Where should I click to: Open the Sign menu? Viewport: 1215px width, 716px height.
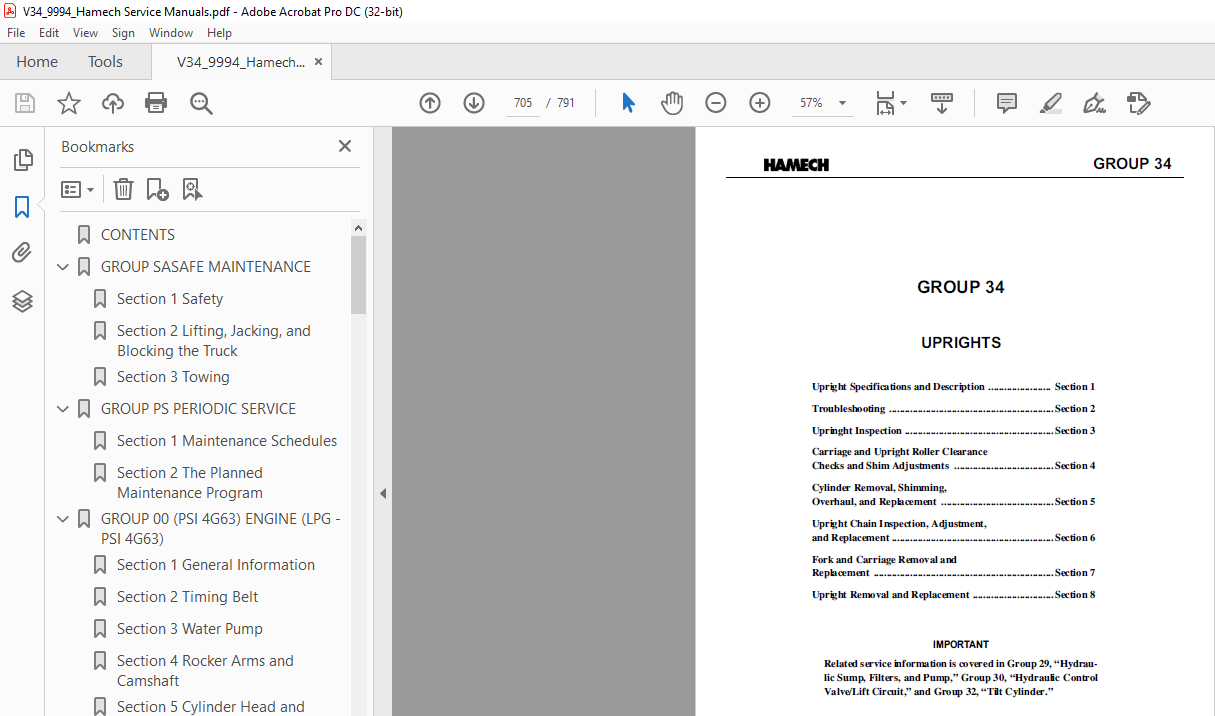coord(123,33)
